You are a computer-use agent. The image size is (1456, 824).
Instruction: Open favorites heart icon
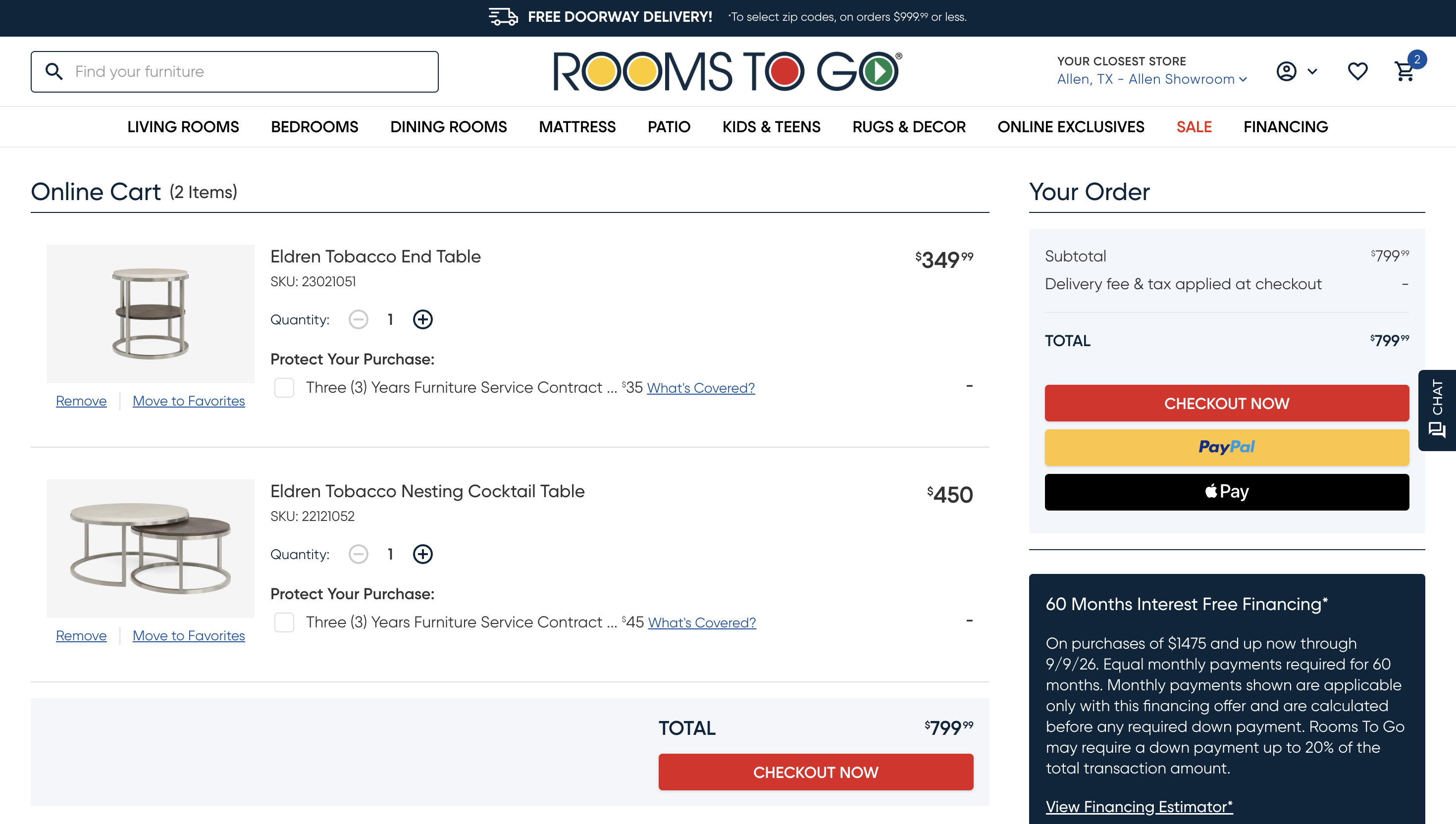[x=1357, y=71]
